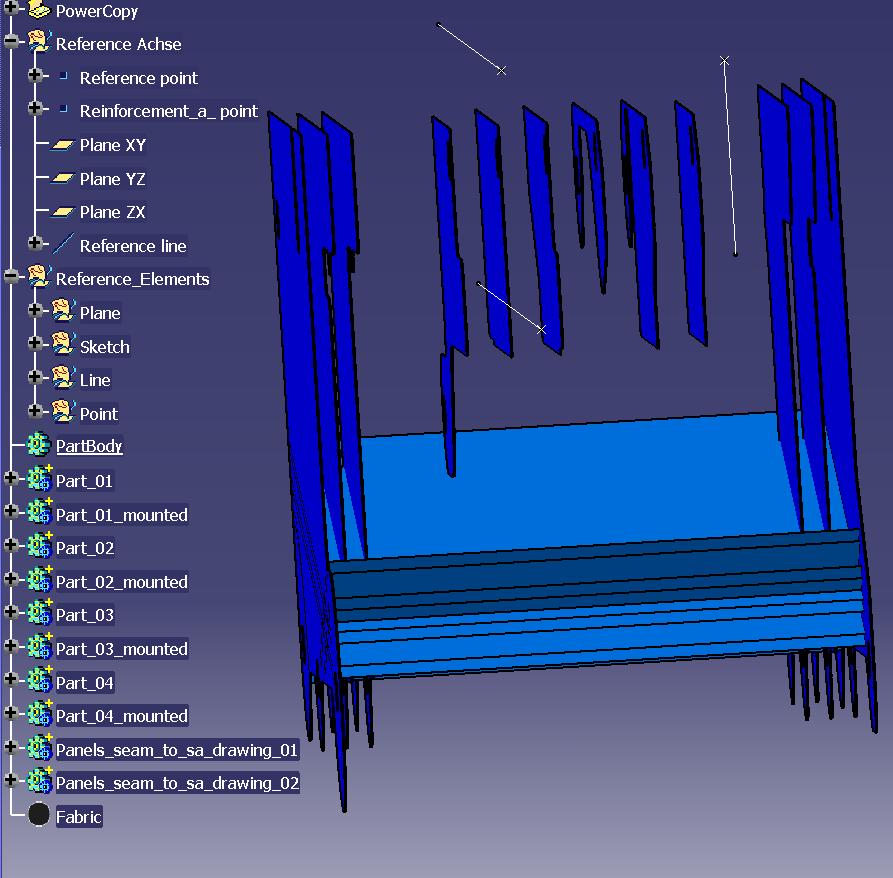
Task: Select the Reference point label
Action: click(x=138, y=77)
